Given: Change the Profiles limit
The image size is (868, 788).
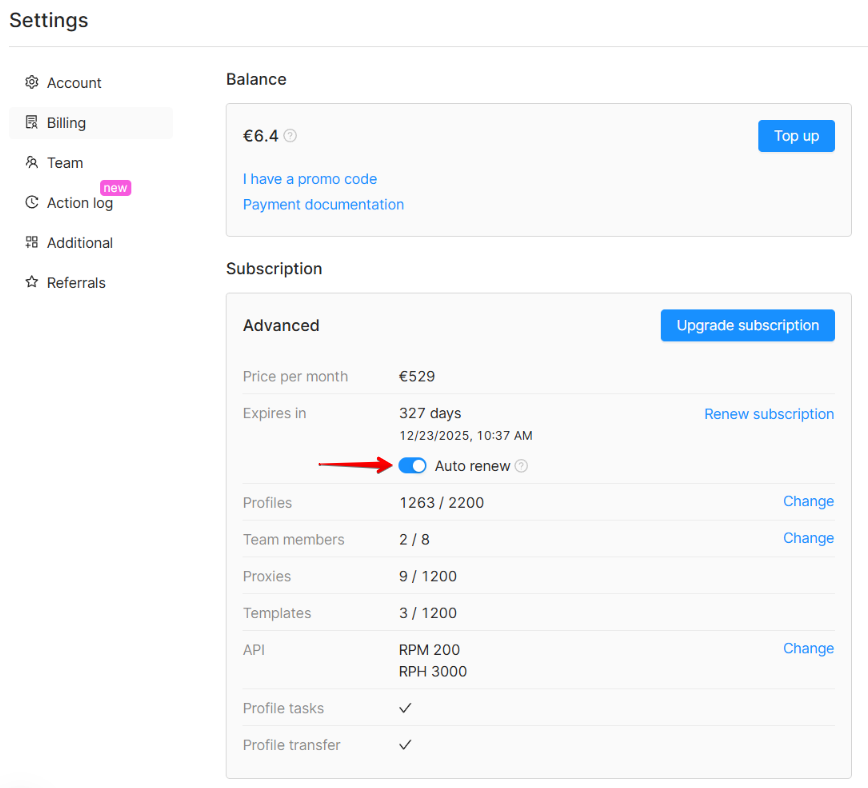Looking at the screenshot, I should (808, 501).
